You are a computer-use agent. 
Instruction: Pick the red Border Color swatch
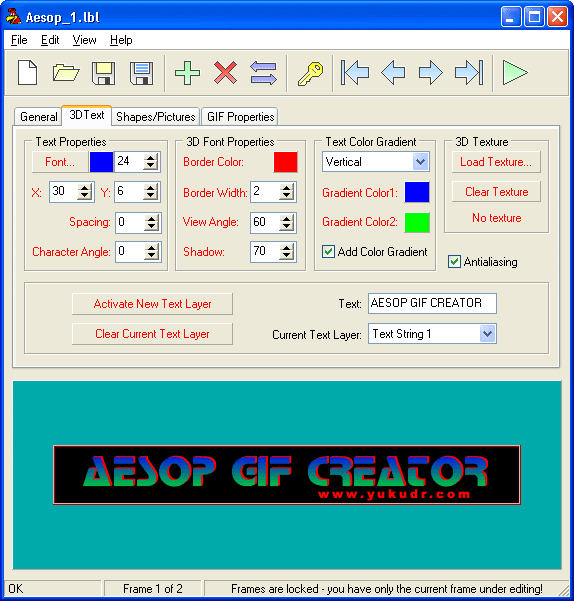(x=285, y=162)
